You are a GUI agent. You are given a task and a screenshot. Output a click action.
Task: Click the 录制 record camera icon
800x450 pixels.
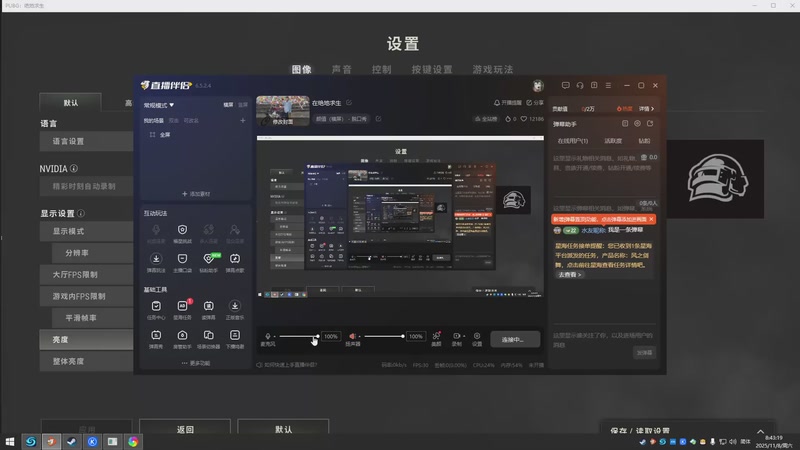pos(457,336)
